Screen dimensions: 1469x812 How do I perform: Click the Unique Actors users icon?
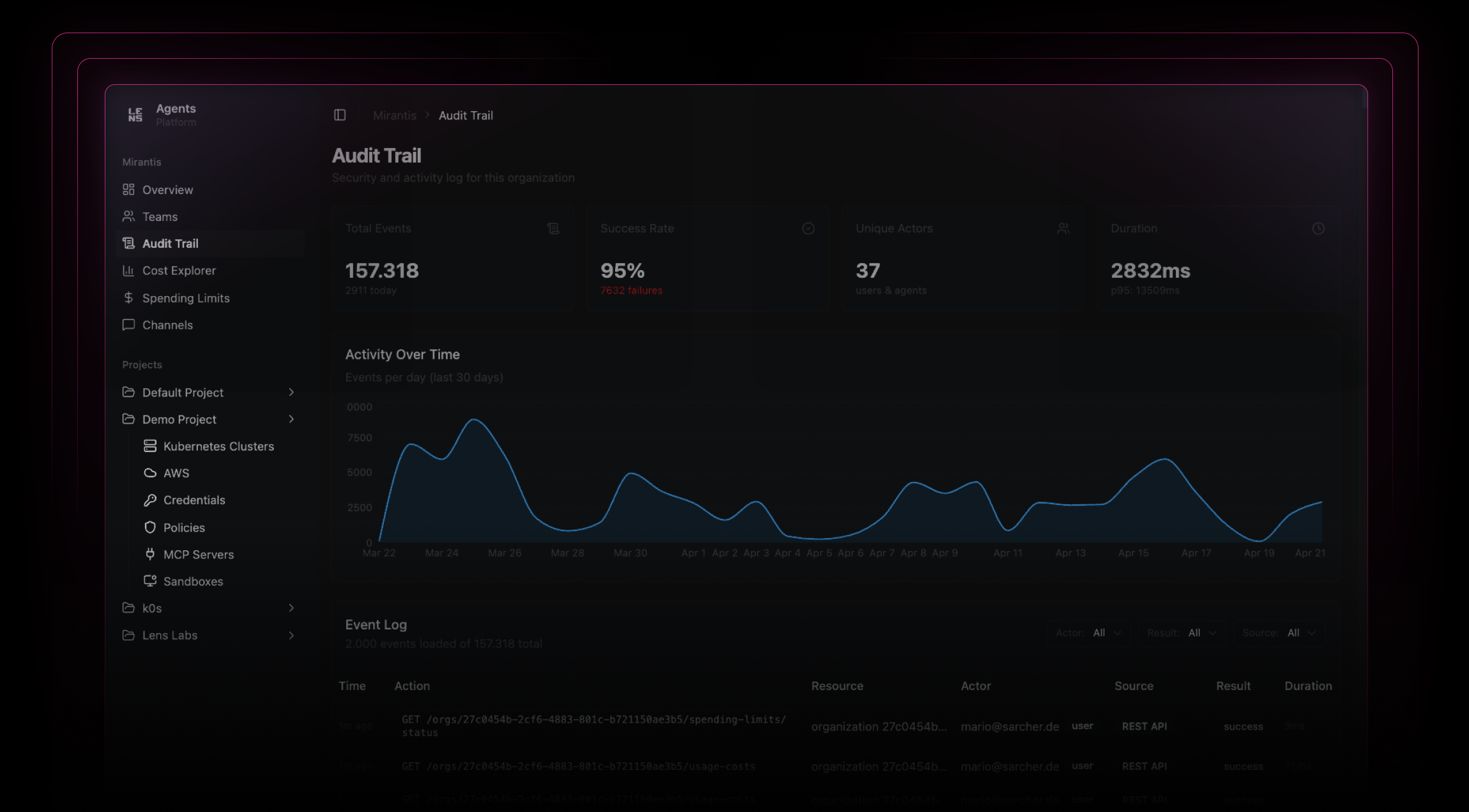(1063, 229)
